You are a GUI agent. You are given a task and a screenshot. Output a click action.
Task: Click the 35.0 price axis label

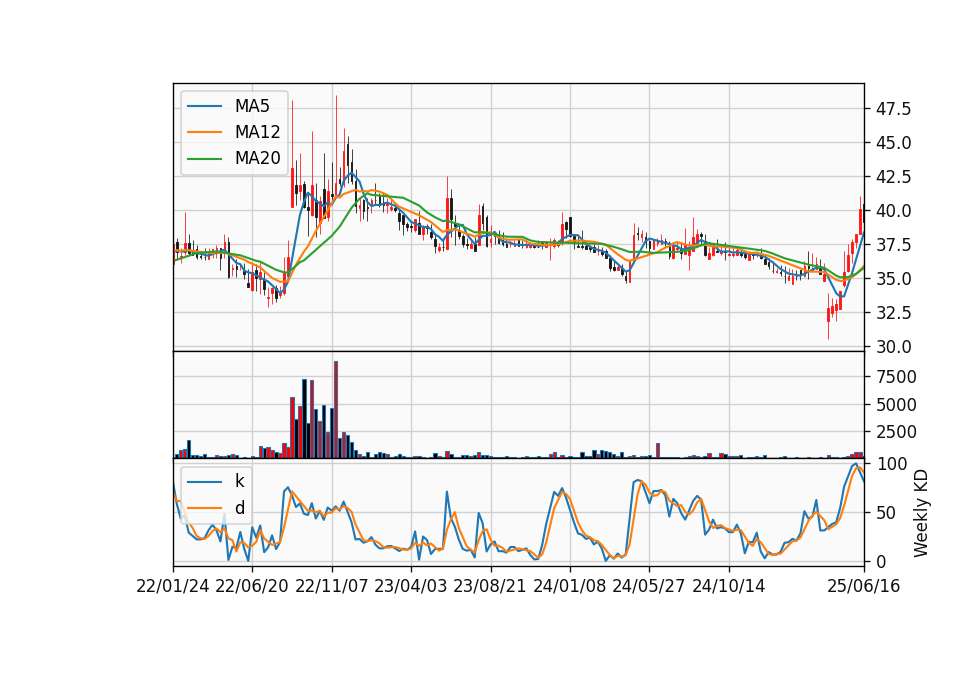(894, 279)
